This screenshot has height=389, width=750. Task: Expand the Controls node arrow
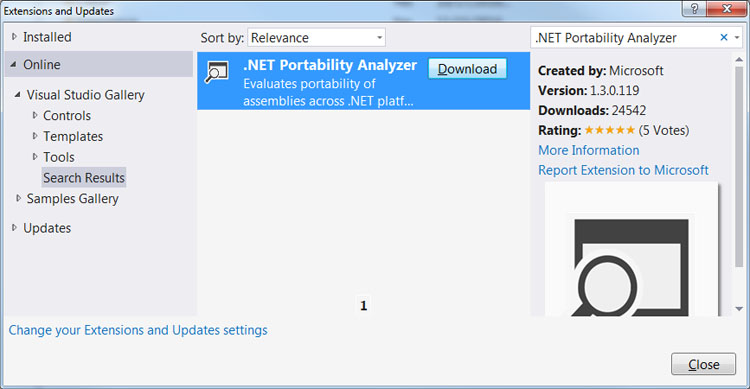tap(35, 115)
